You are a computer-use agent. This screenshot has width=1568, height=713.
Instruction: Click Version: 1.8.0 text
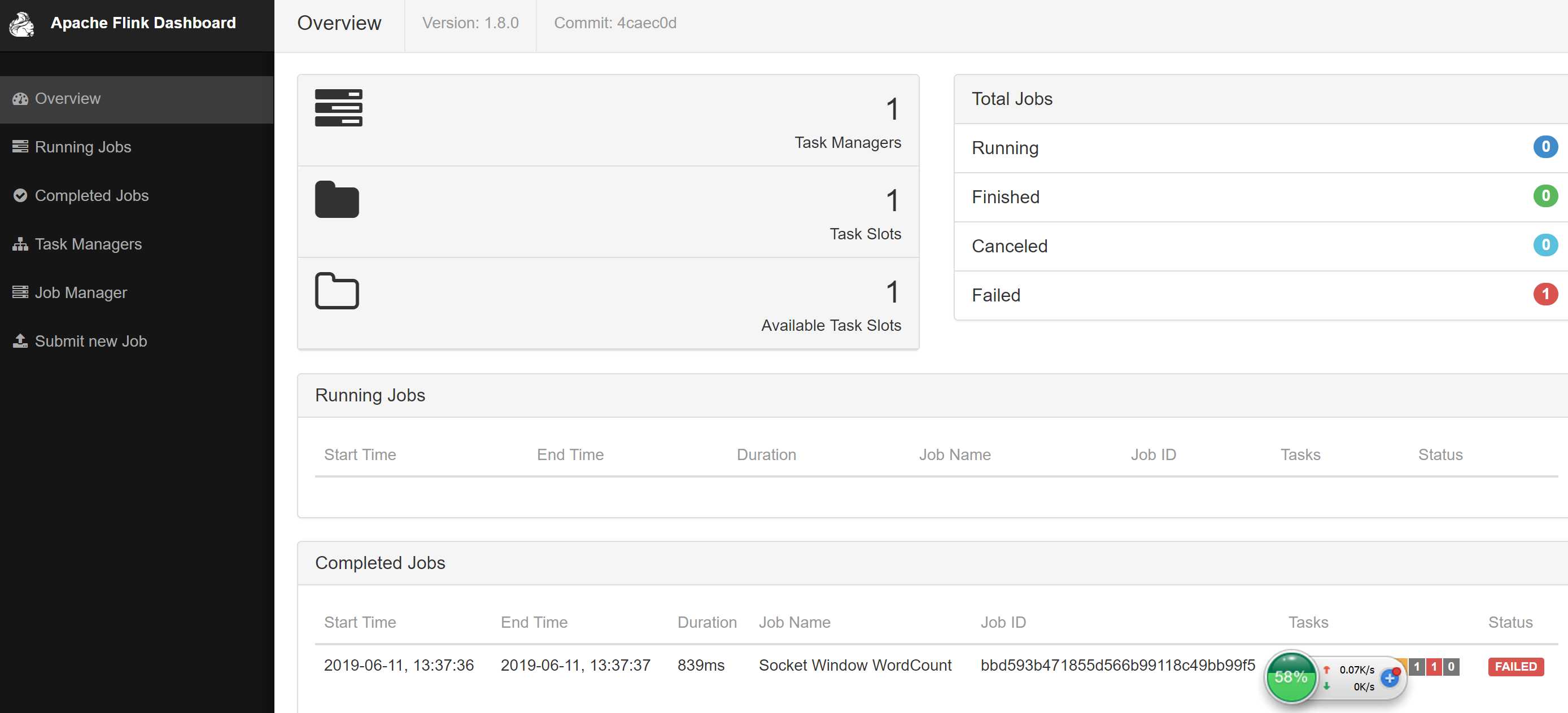470,23
